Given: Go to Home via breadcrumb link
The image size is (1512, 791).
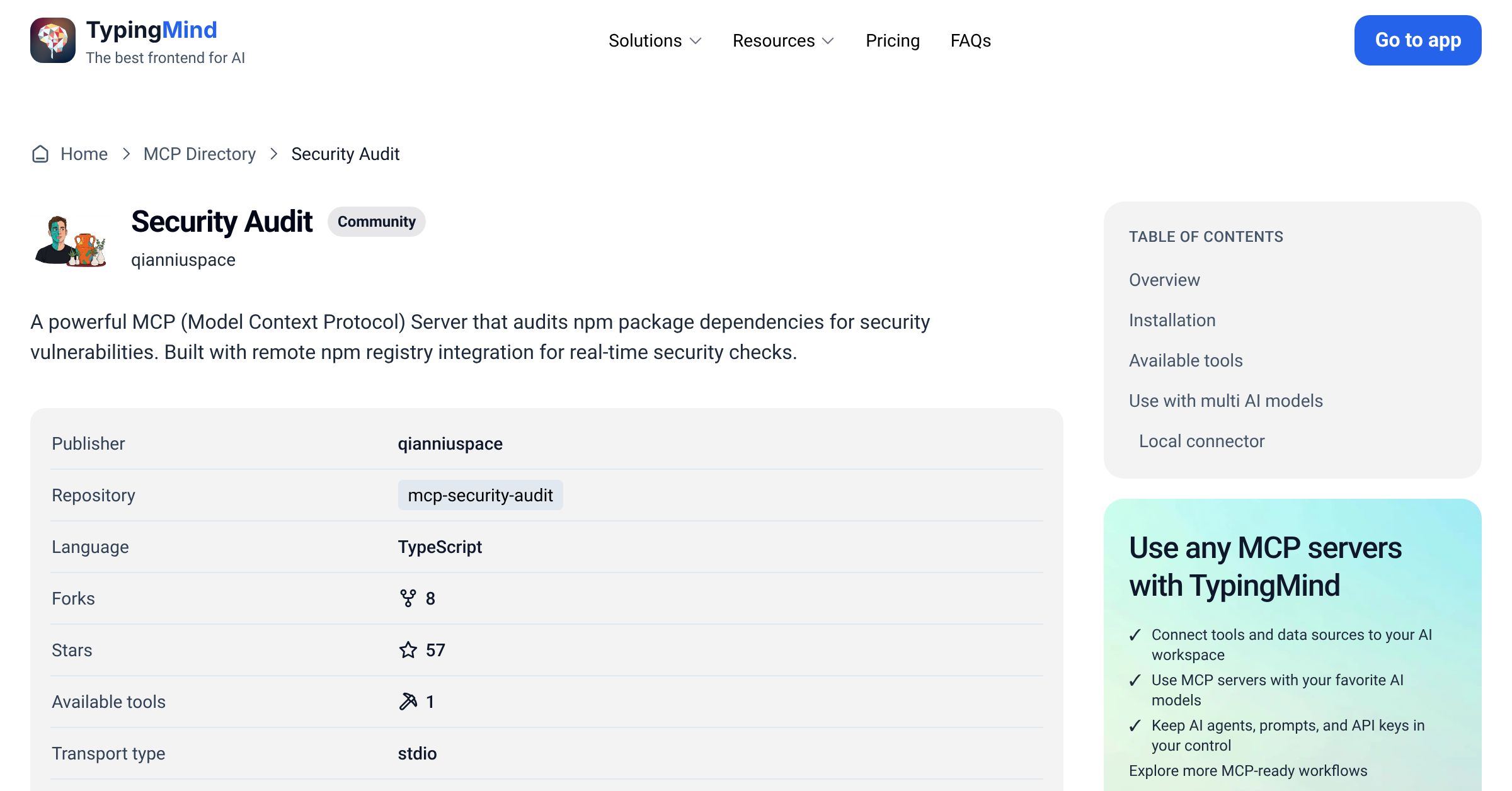Looking at the screenshot, I should coord(84,154).
